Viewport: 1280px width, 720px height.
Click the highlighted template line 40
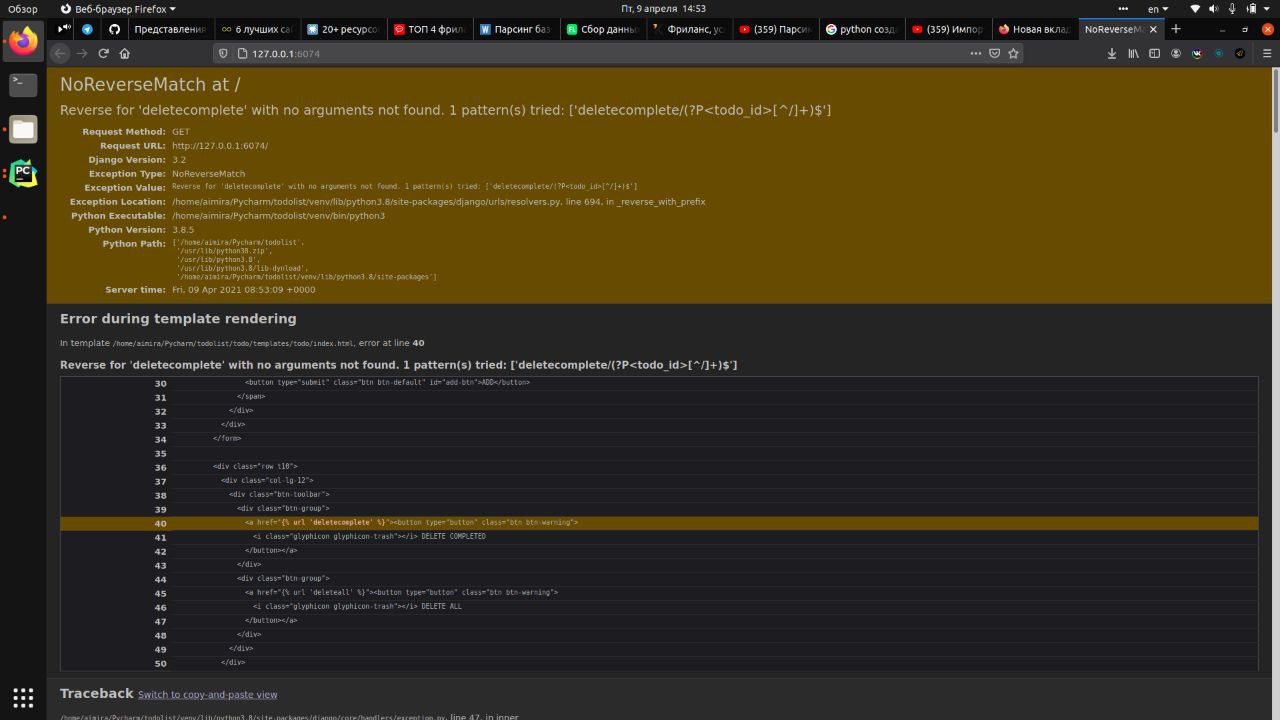click(659, 523)
